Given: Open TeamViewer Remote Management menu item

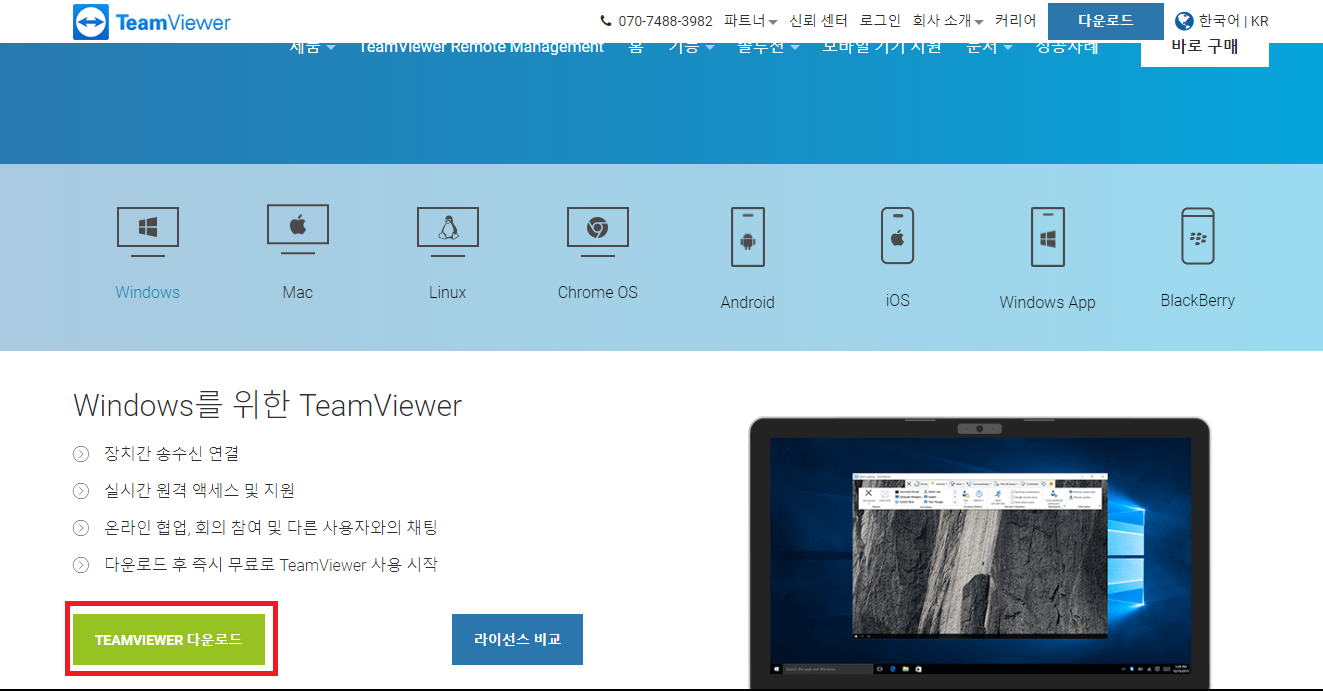Looking at the screenshot, I should pyautogui.click(x=481, y=47).
